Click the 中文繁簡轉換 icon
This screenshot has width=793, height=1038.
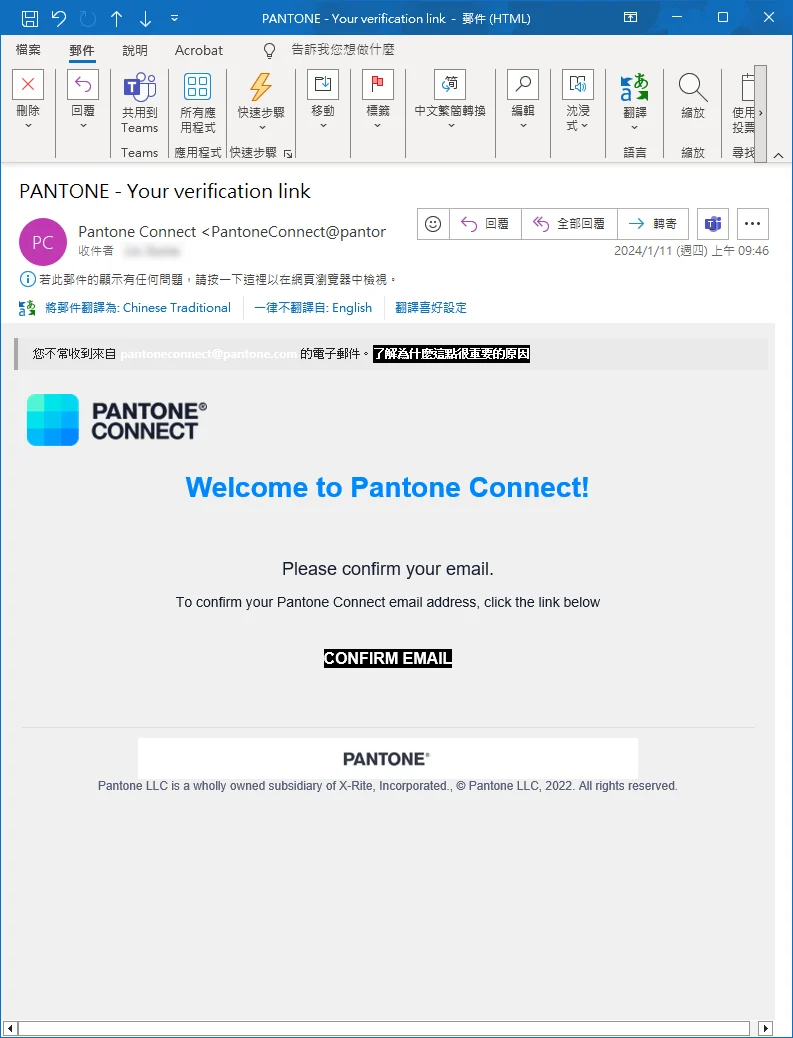pos(450,84)
